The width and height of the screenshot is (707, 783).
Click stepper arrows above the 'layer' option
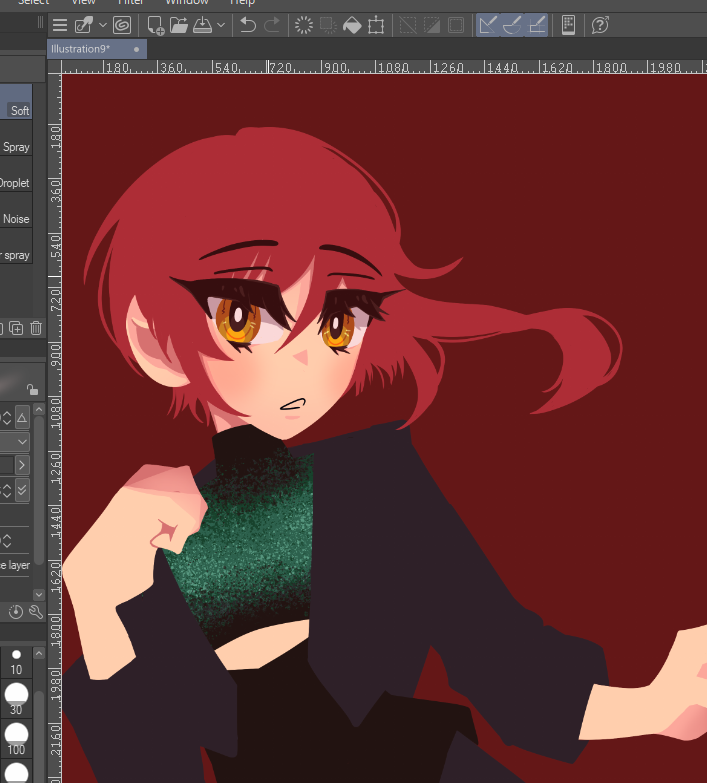click(x=6, y=540)
